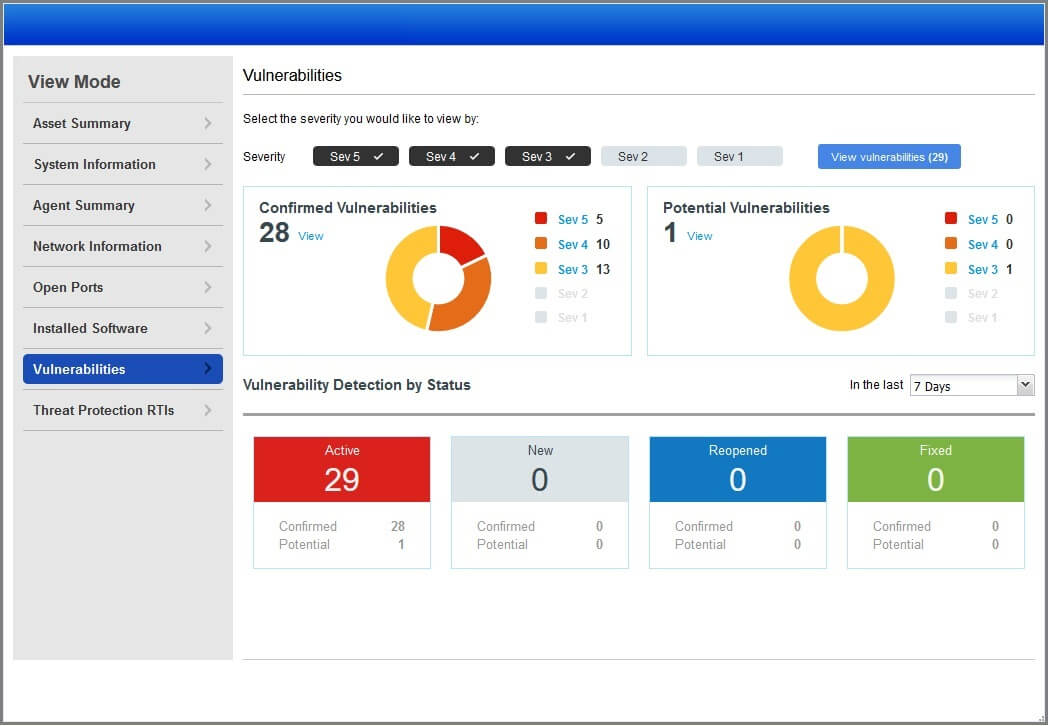Expand the Asset Summary chevron arrow
Viewport: 1048px width, 726px height.
208,124
